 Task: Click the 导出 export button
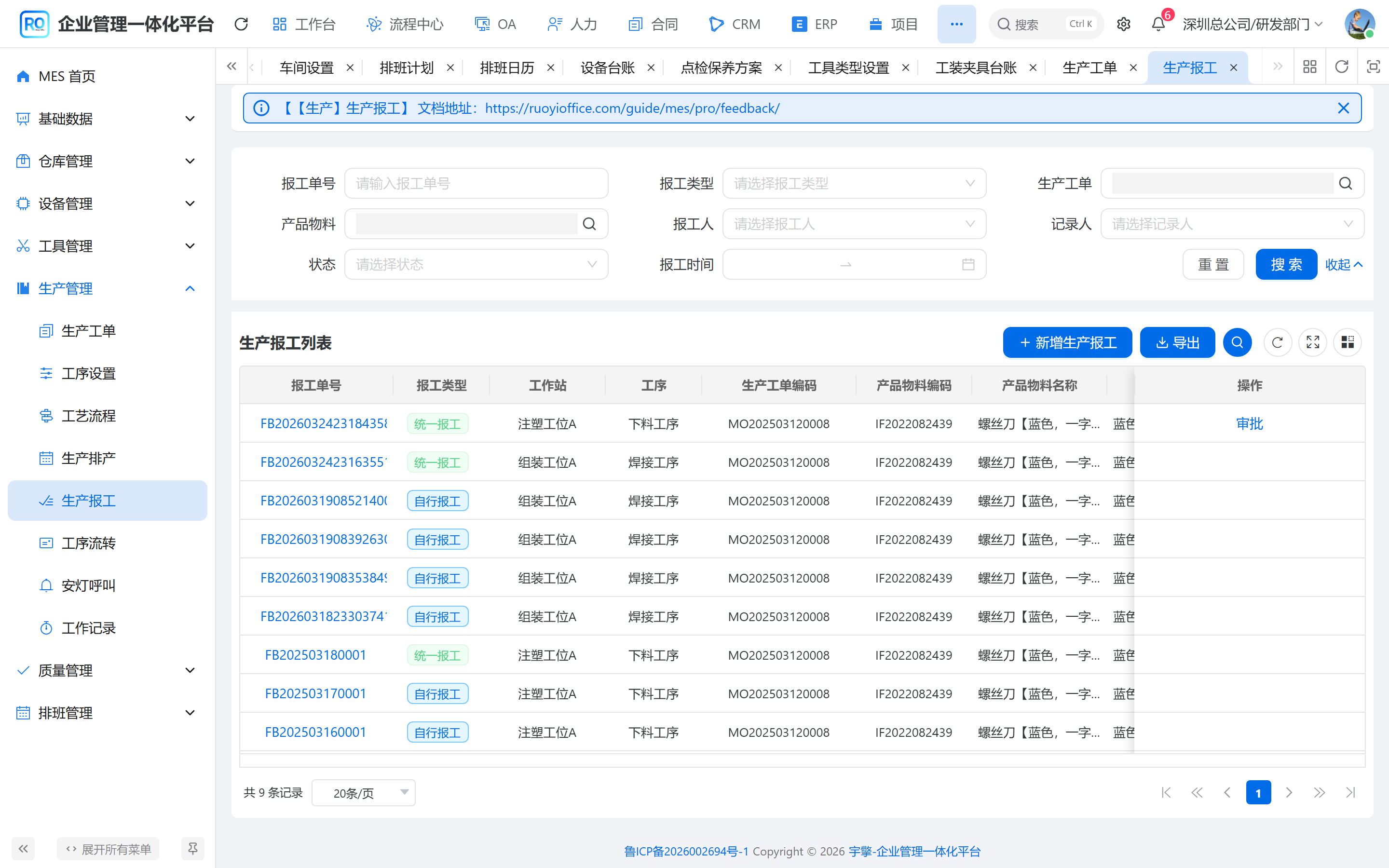click(1177, 343)
